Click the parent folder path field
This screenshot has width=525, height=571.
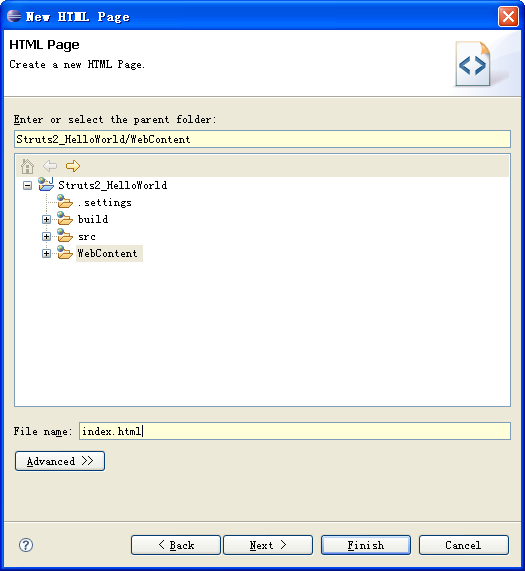(x=262, y=139)
